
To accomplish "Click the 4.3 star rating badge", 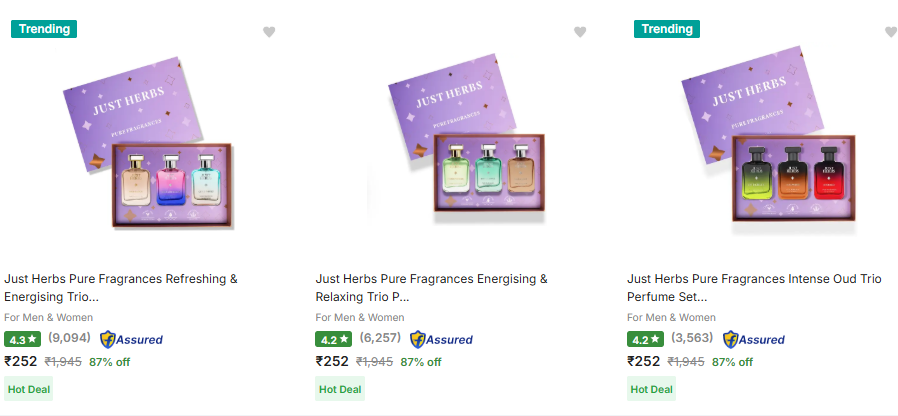I will 22,339.
